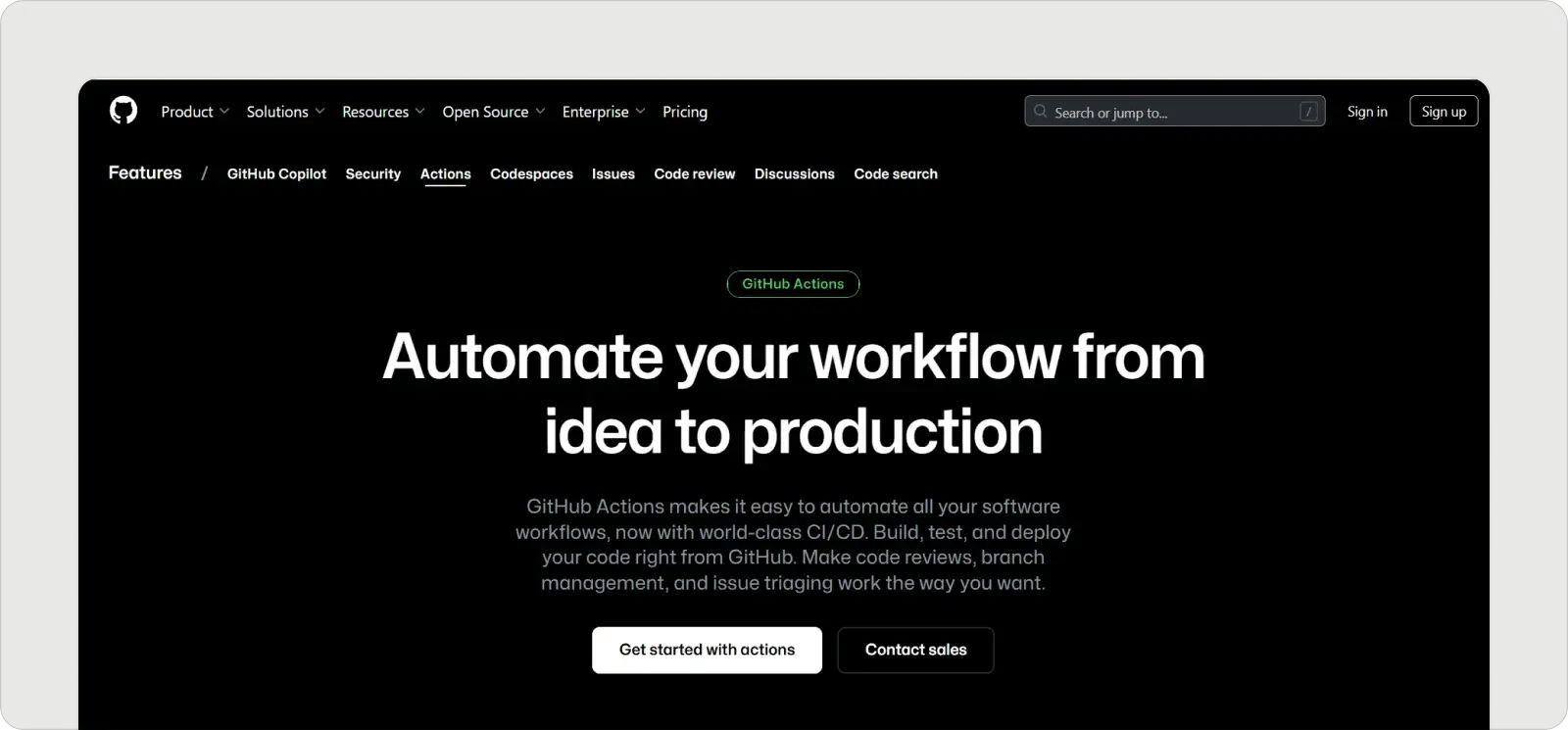Switch to the Code review tab
The width and height of the screenshot is (1568, 730).
(x=695, y=174)
